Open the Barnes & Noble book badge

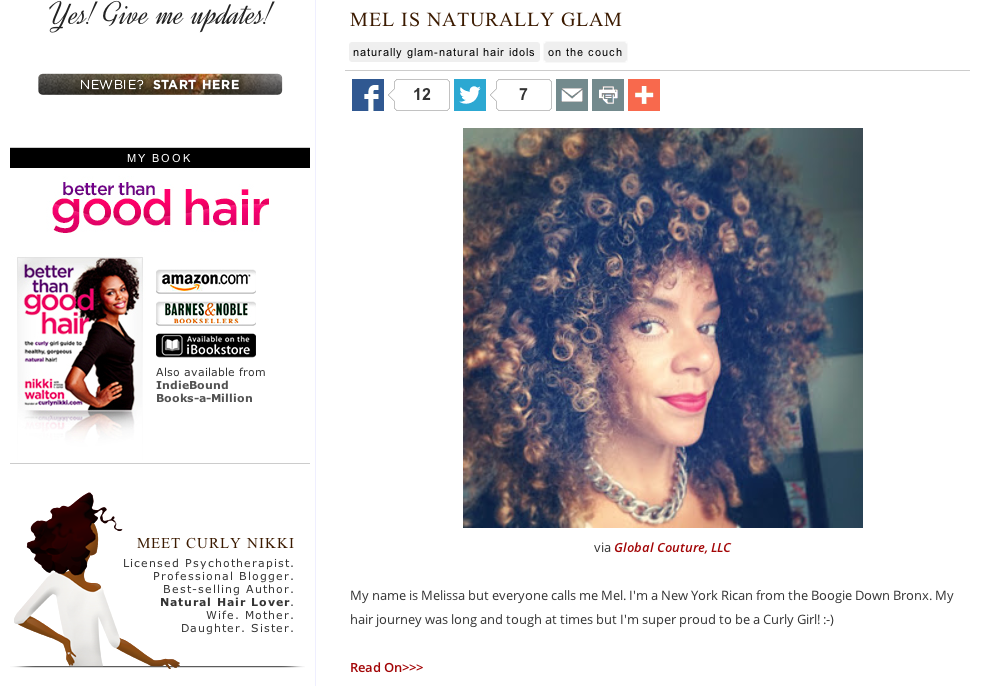(x=206, y=313)
